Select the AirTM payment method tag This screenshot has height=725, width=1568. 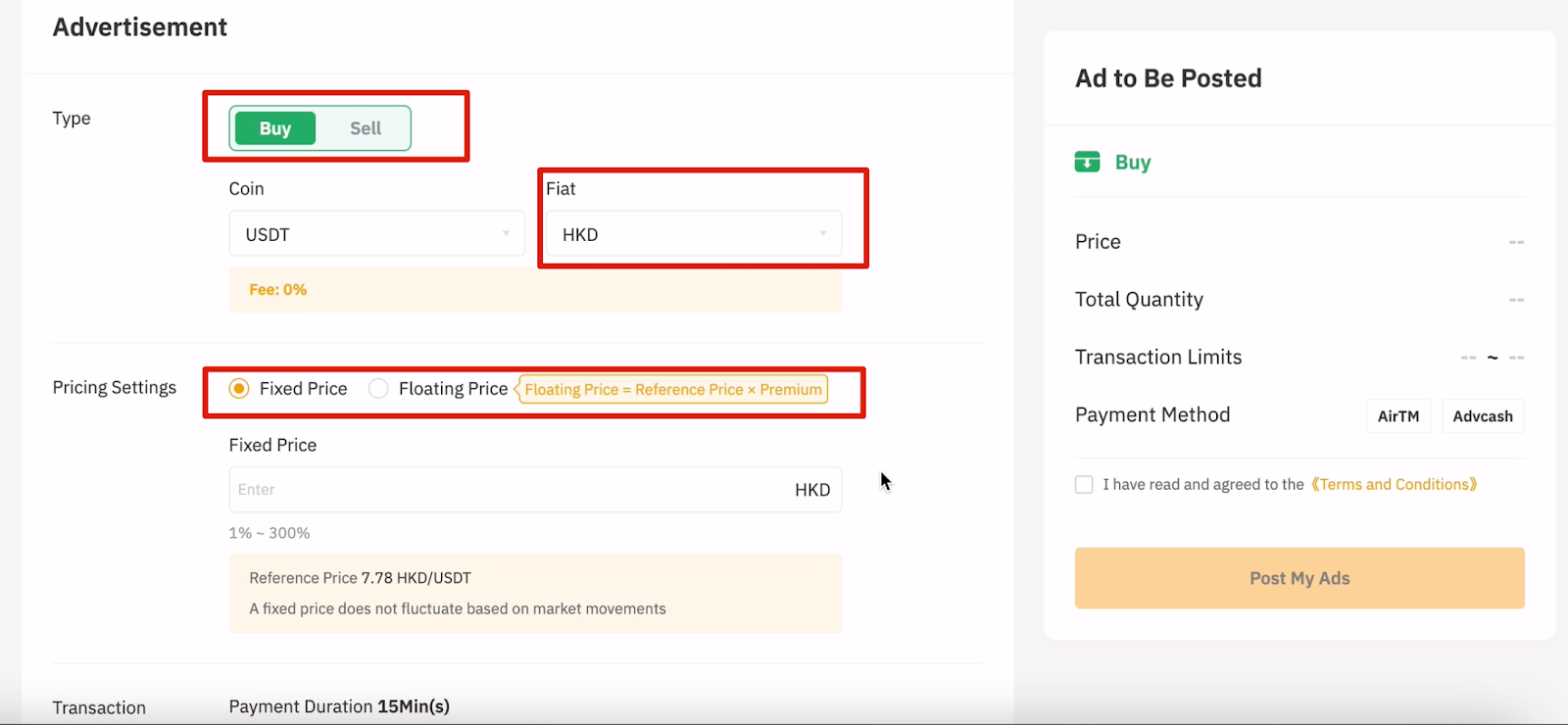point(1398,416)
